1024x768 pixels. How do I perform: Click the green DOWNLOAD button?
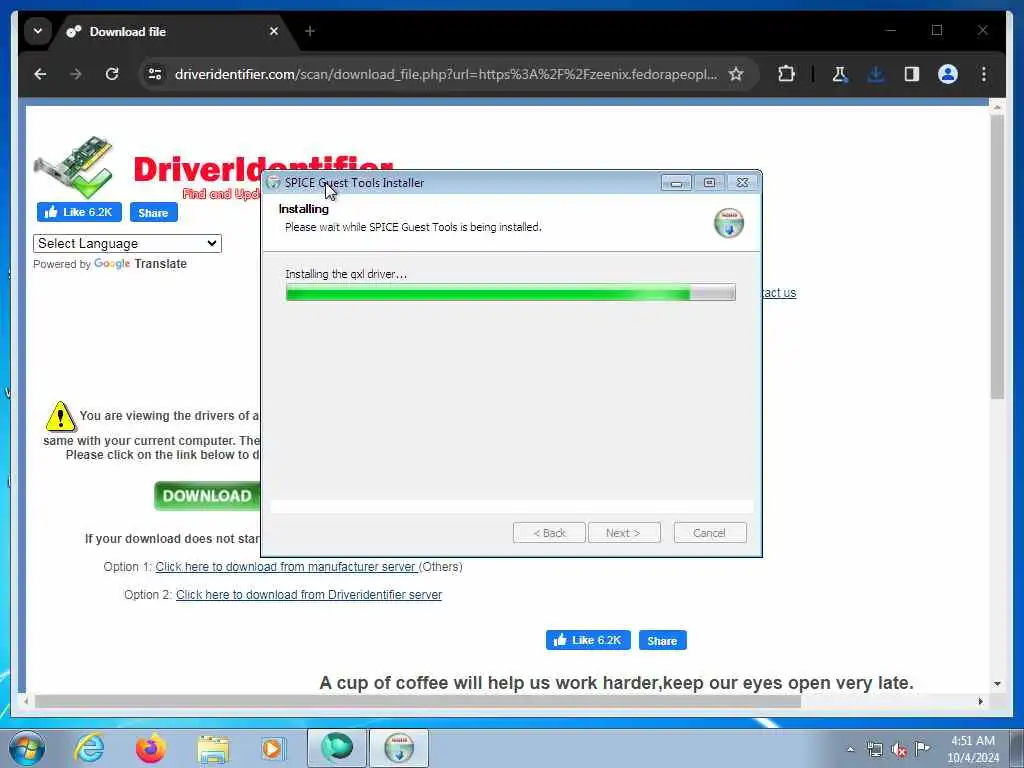point(207,496)
